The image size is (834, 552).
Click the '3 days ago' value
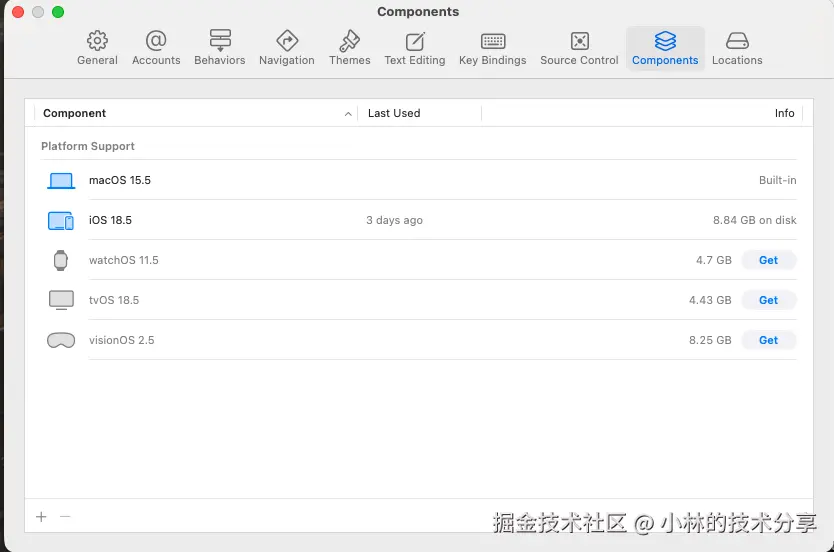(394, 220)
